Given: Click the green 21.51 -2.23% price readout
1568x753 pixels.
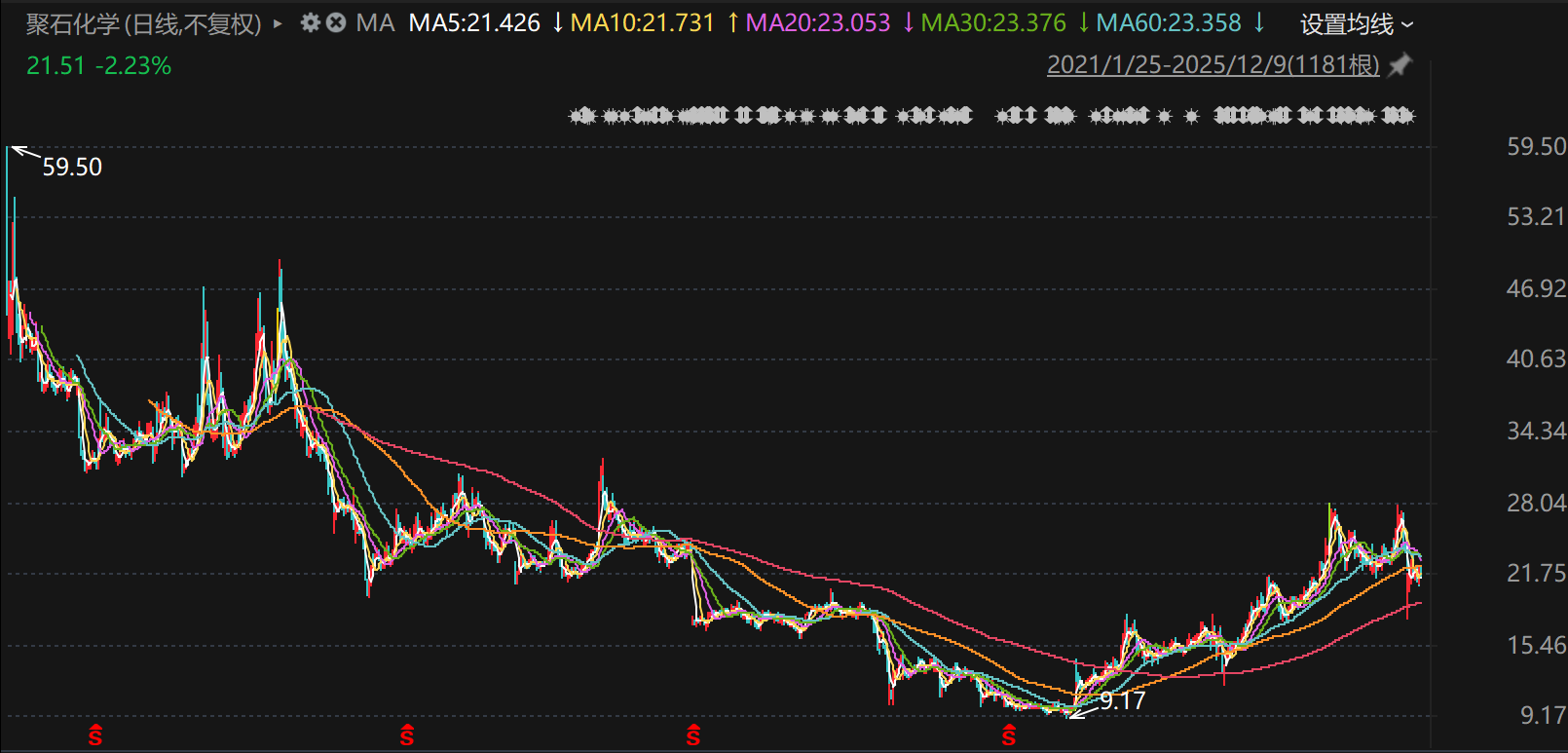Looking at the screenshot, I should pos(99,65).
